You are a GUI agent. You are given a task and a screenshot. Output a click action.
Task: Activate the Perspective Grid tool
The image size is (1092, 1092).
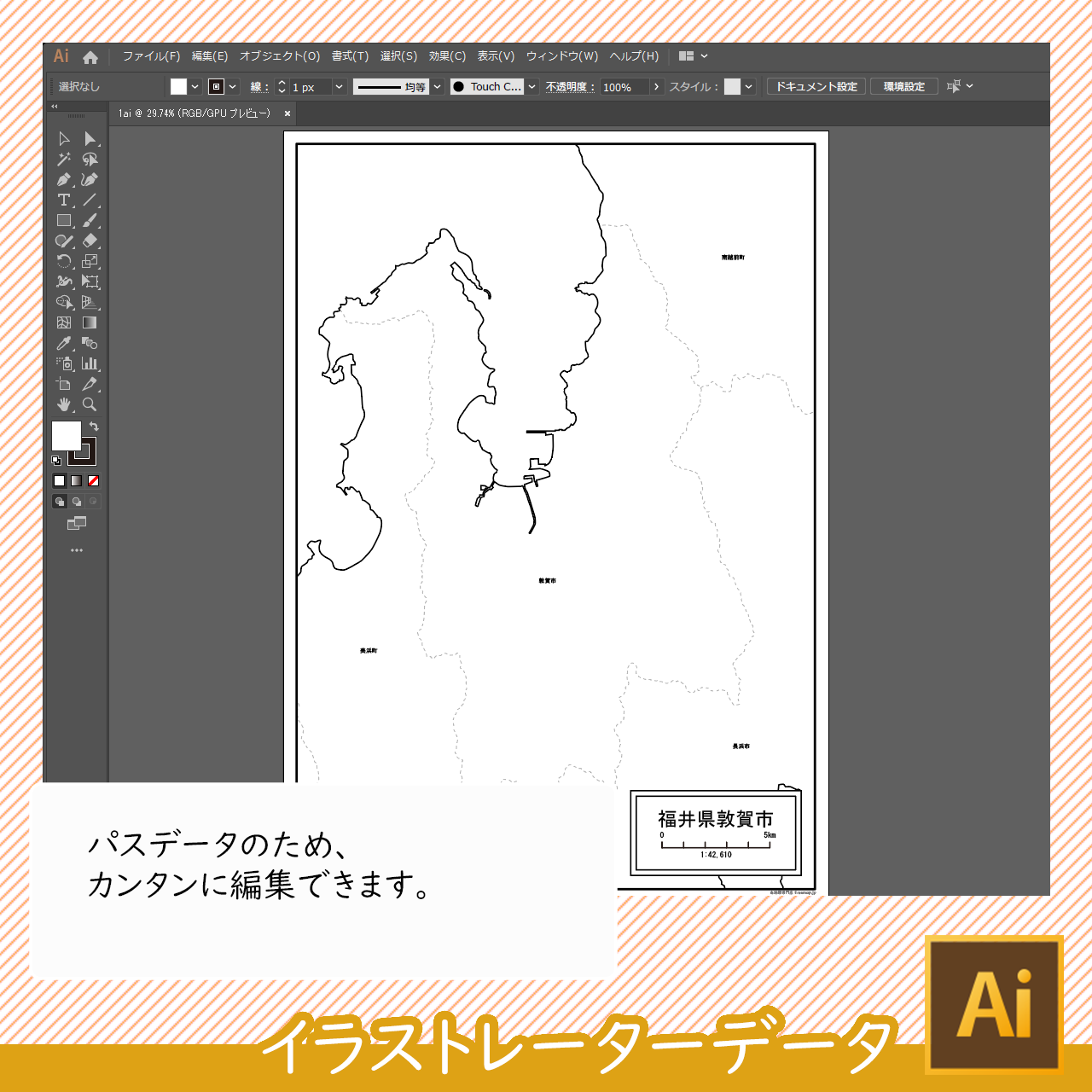90,302
